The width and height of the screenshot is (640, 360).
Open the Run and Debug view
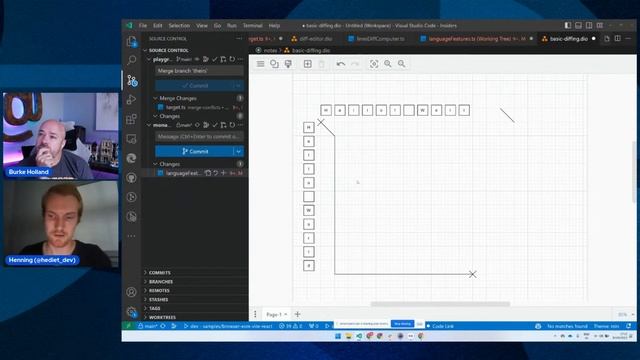tap(131, 99)
